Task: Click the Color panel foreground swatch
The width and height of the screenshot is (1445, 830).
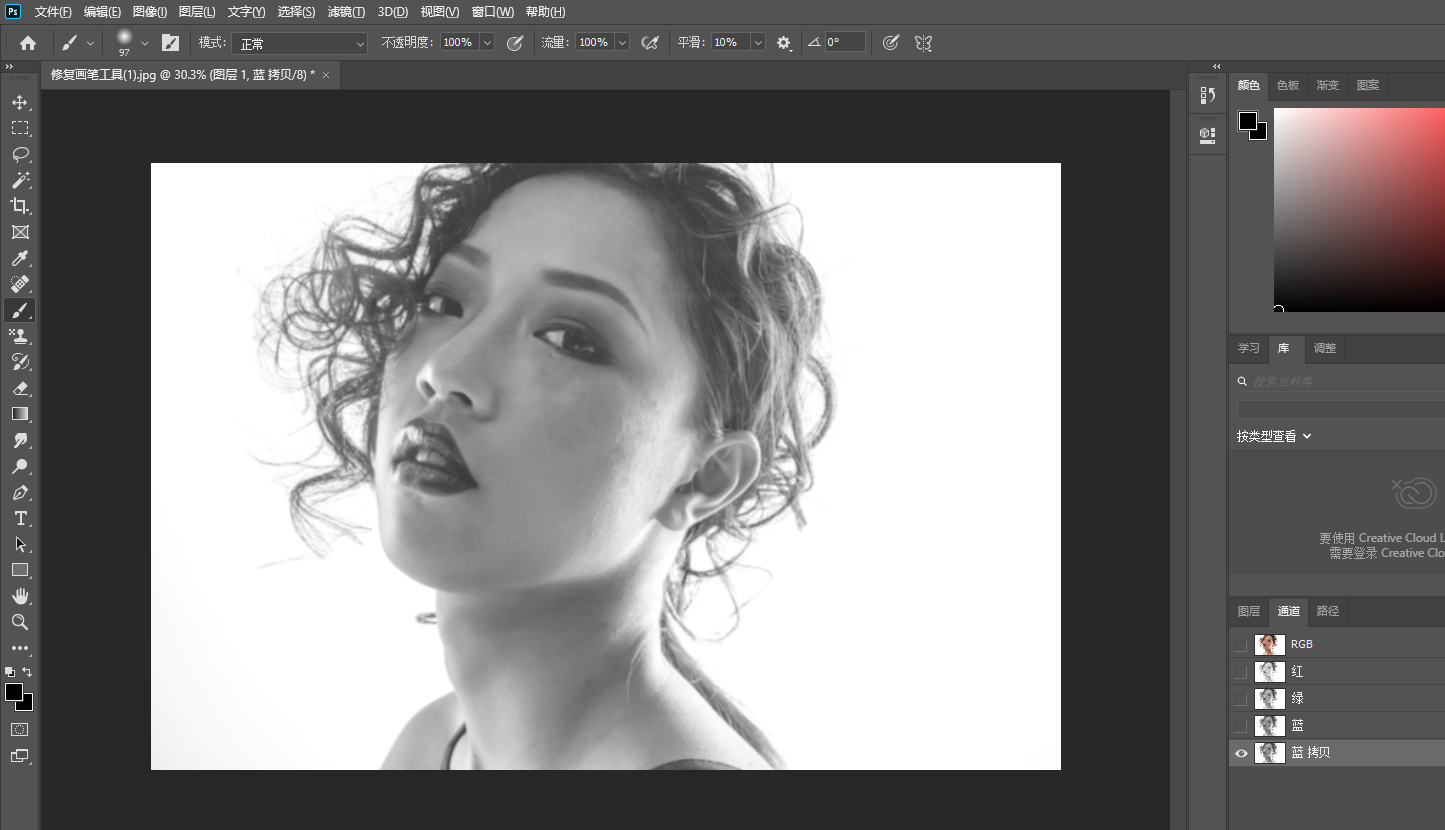Action: [x=1248, y=121]
